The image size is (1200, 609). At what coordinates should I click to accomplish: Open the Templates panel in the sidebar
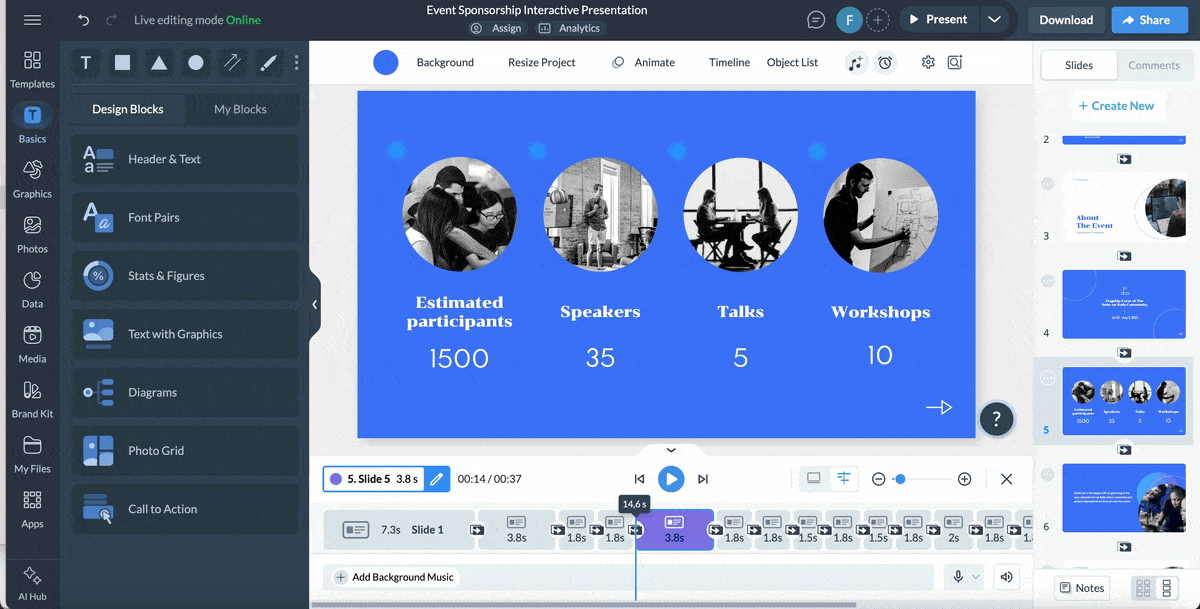32,68
